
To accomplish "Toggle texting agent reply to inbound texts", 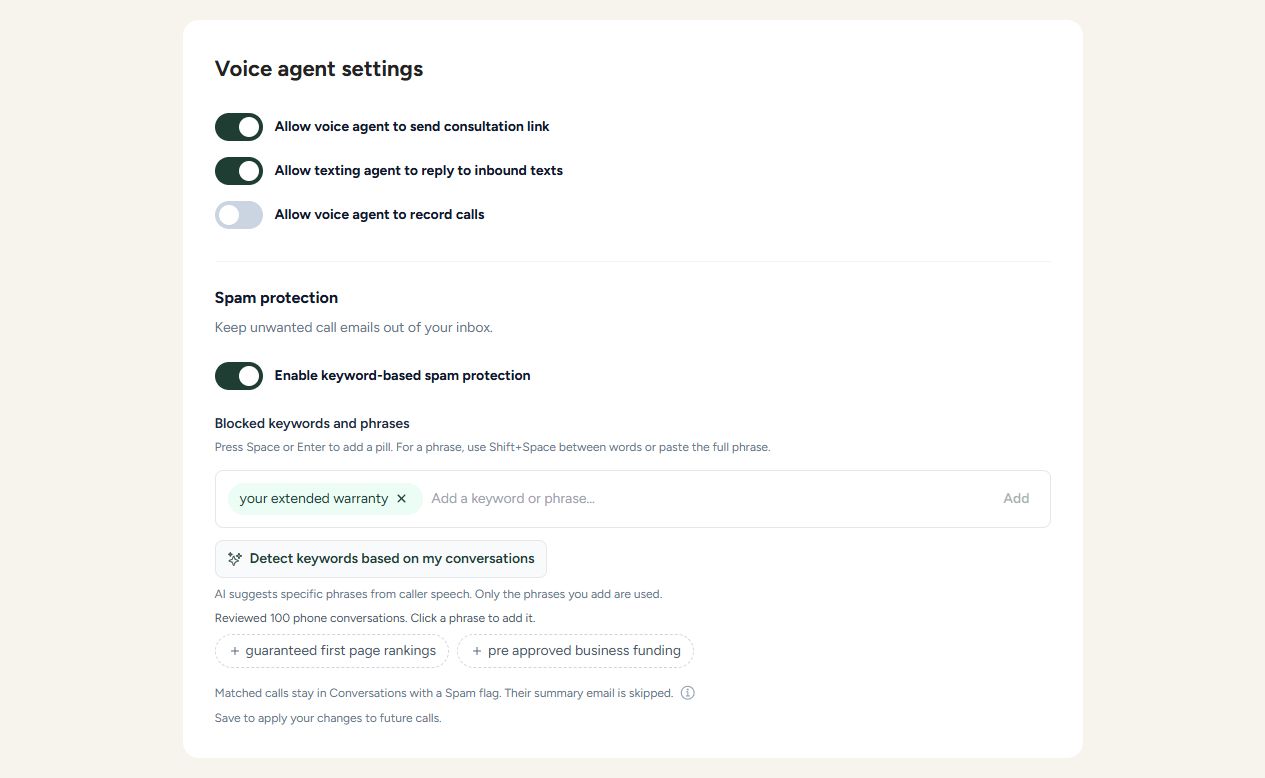I will click(239, 171).
